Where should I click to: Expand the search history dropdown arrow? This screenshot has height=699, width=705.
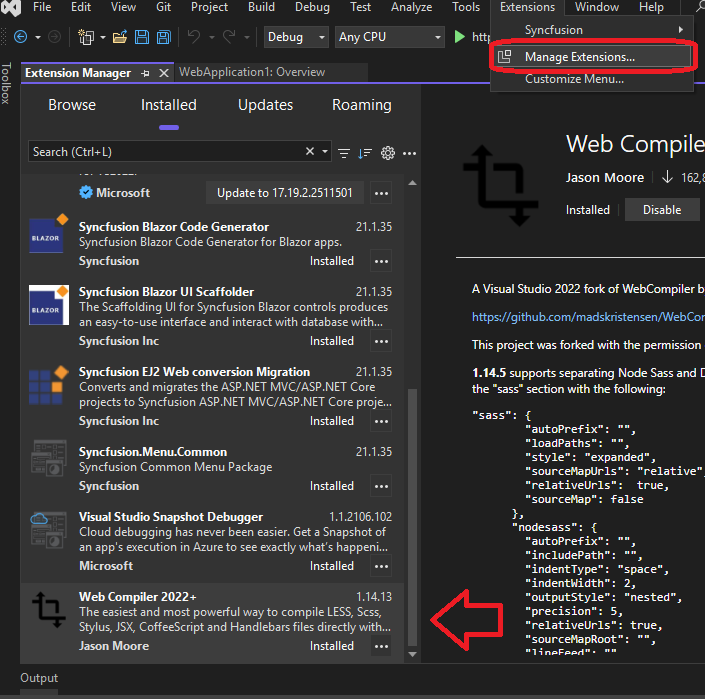[x=325, y=151]
